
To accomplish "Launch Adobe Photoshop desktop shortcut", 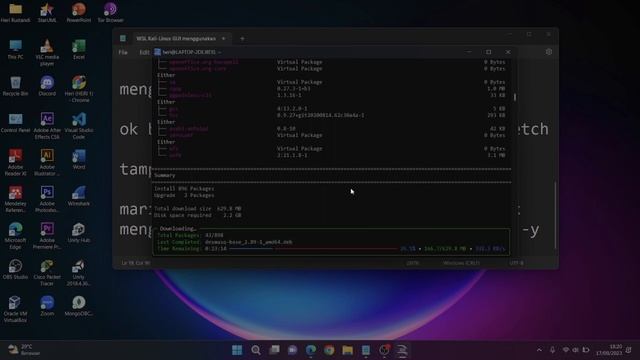I will pos(47,200).
